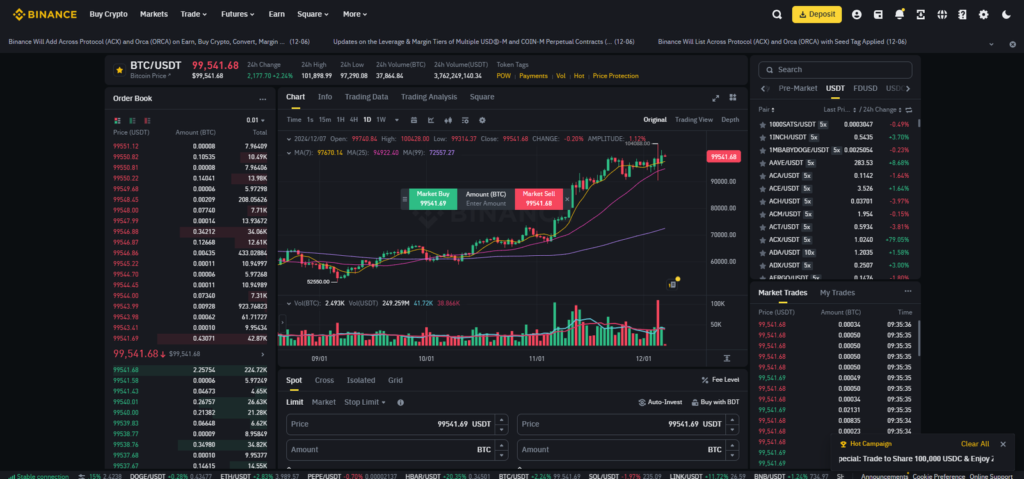Open the Futures dropdown menu
Viewport: 1024px width, 479px height.
coord(236,14)
